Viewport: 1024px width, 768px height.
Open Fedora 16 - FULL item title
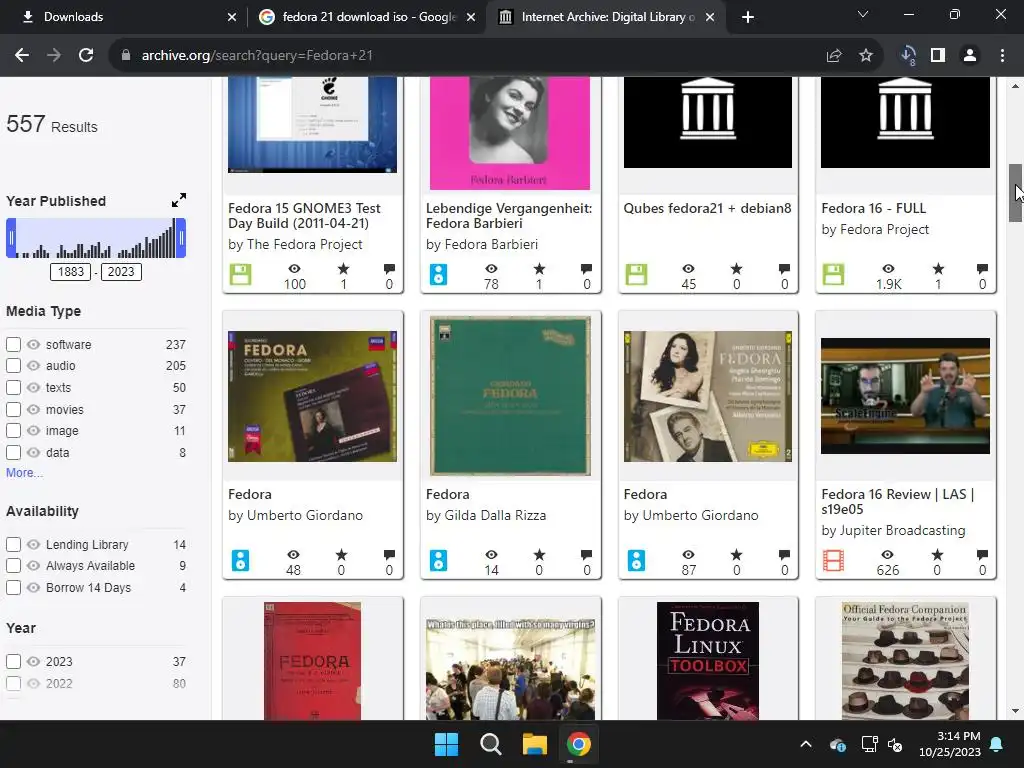coord(874,208)
